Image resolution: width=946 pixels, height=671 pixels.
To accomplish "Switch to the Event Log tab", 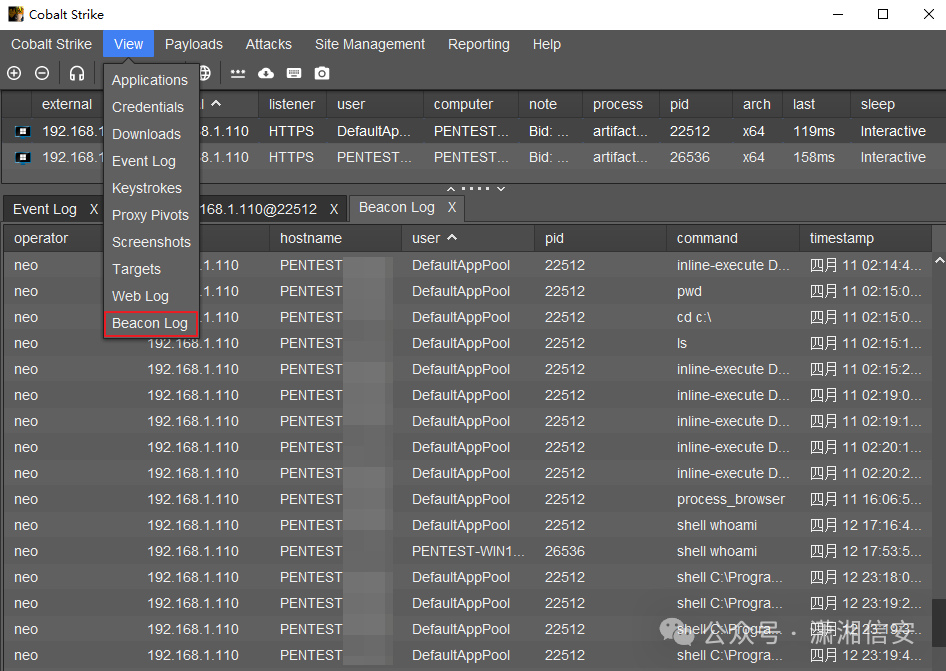I will pos(44,208).
